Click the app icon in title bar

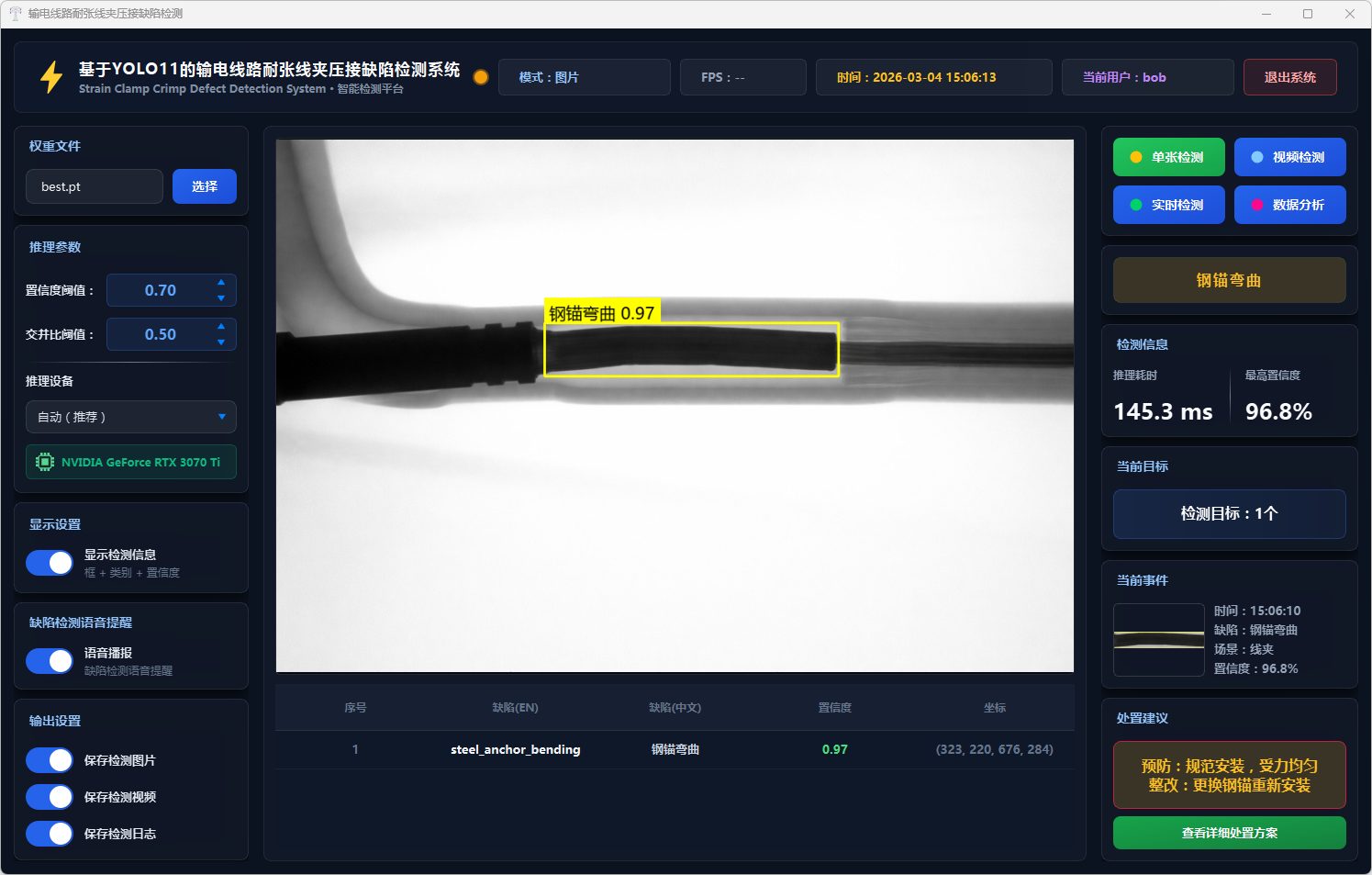click(15, 14)
